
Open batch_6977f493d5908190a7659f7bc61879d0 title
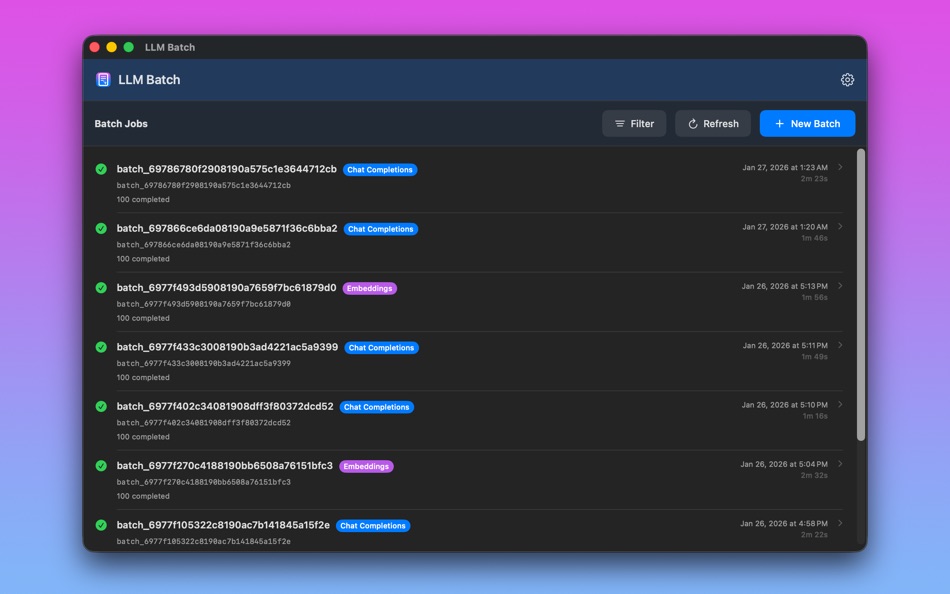(226, 288)
